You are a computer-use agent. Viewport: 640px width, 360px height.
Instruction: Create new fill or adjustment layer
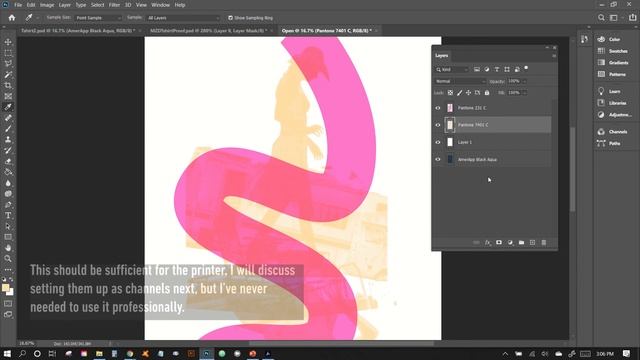[x=510, y=242]
